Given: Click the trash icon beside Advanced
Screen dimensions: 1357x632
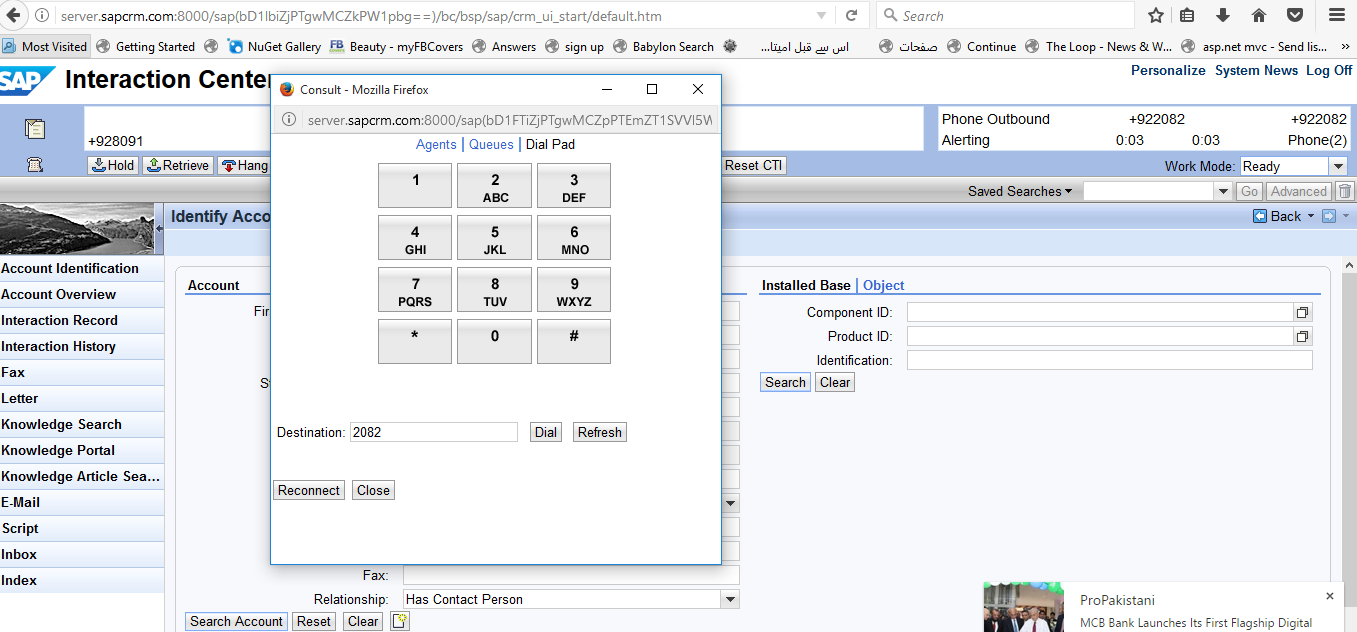Looking at the screenshot, I should 1345,191.
